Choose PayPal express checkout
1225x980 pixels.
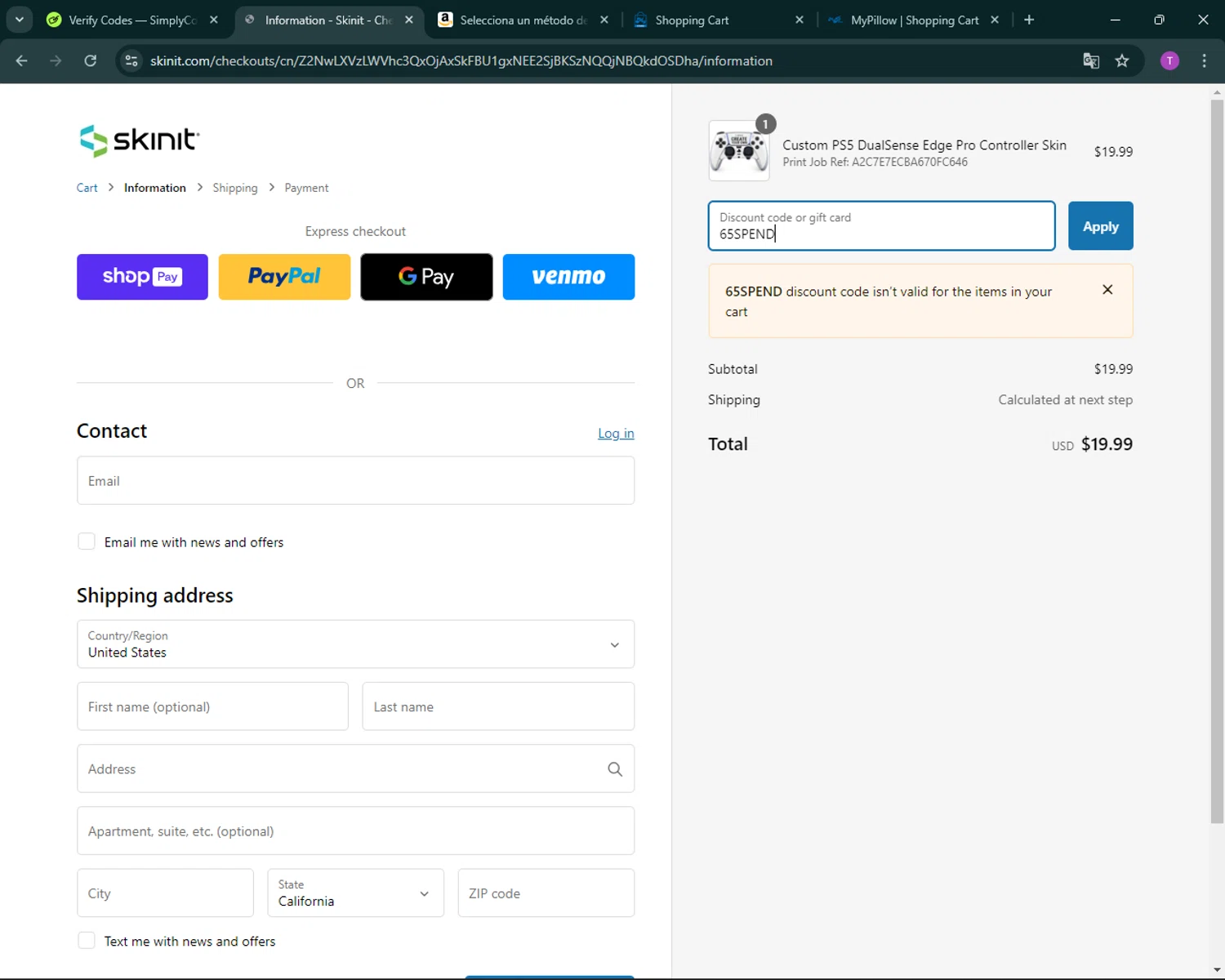pyautogui.click(x=284, y=277)
